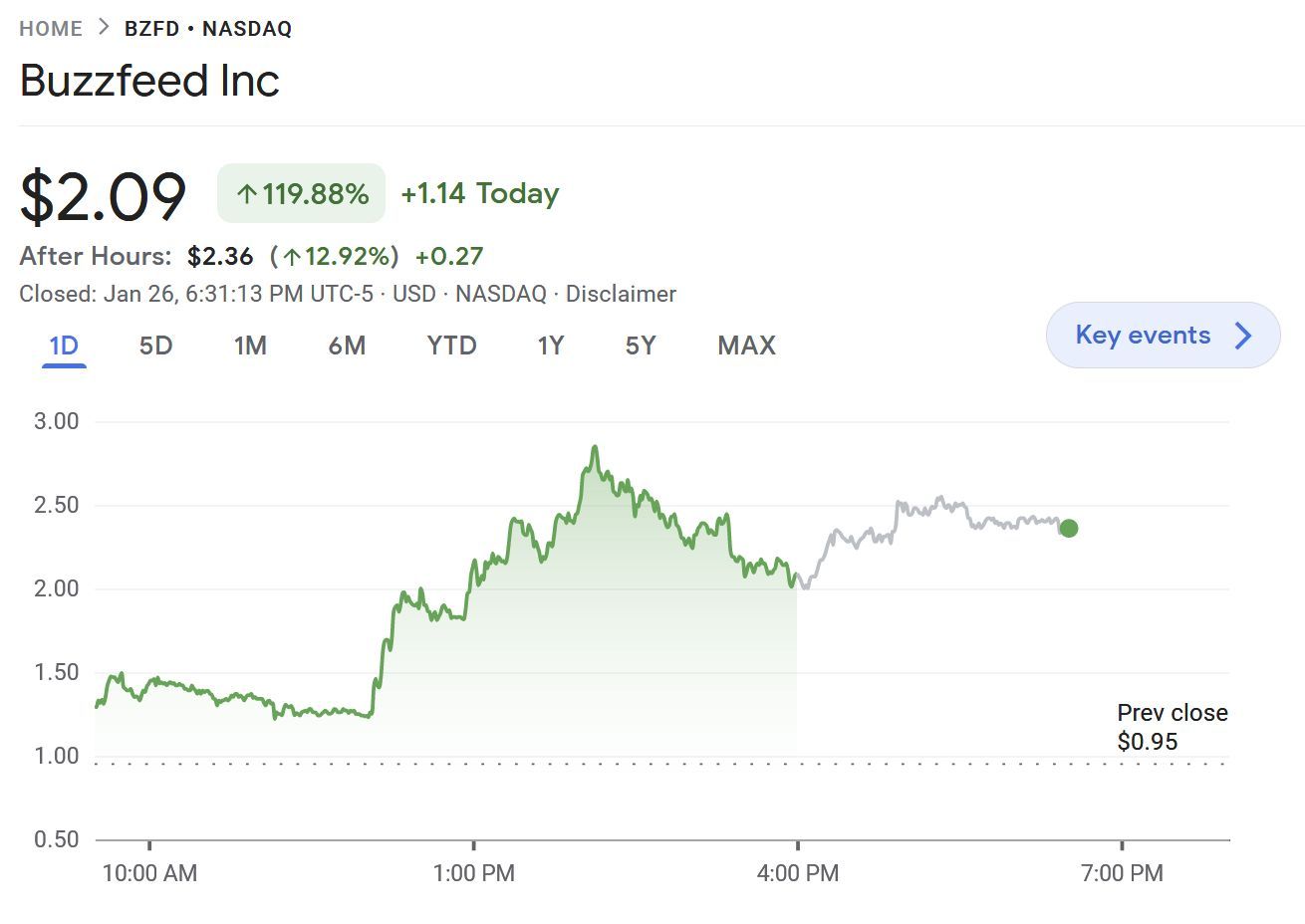Click the BZFD • NASDAQ breadcrumb
This screenshot has width=1305, height=924.
(208, 29)
